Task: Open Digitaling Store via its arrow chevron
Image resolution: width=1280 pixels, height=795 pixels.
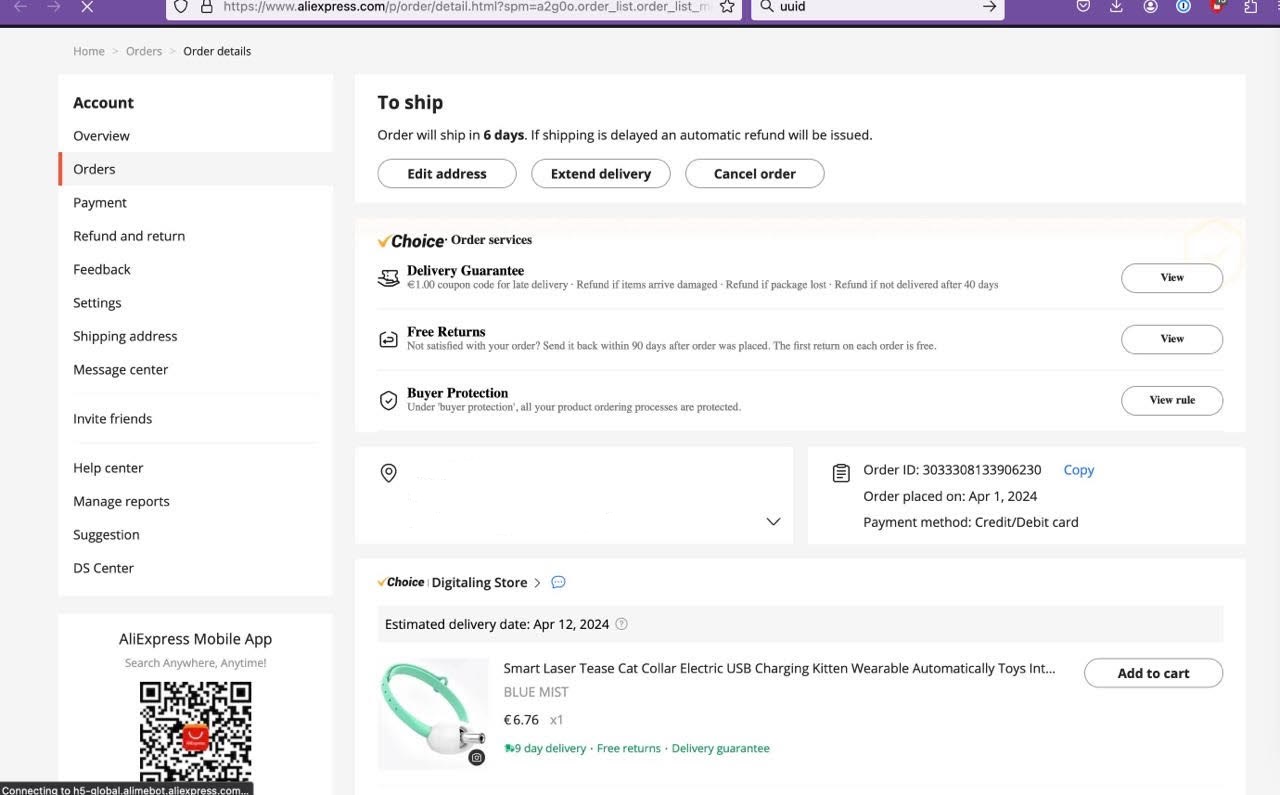Action: point(537,582)
